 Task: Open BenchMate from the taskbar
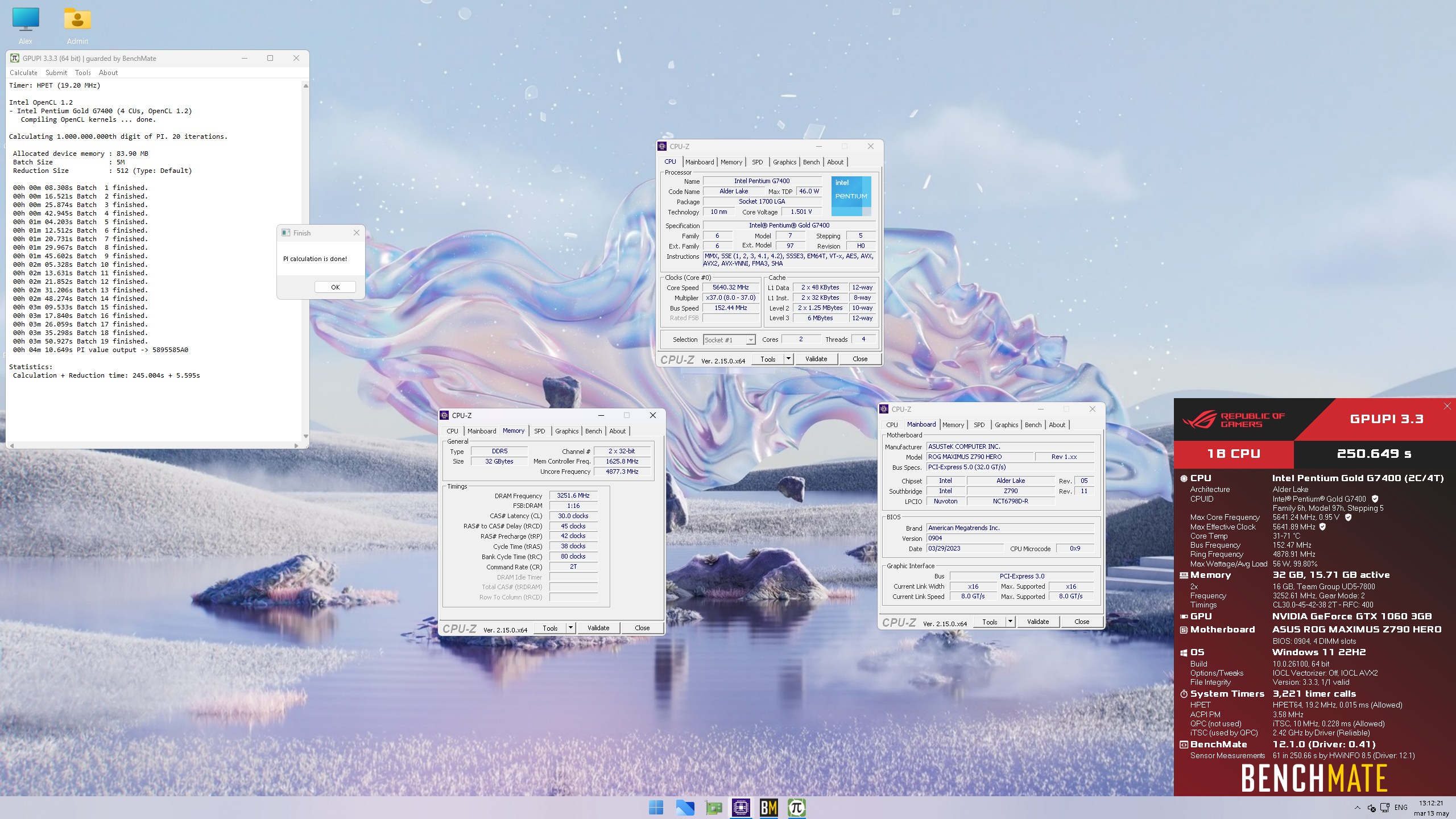click(x=768, y=807)
